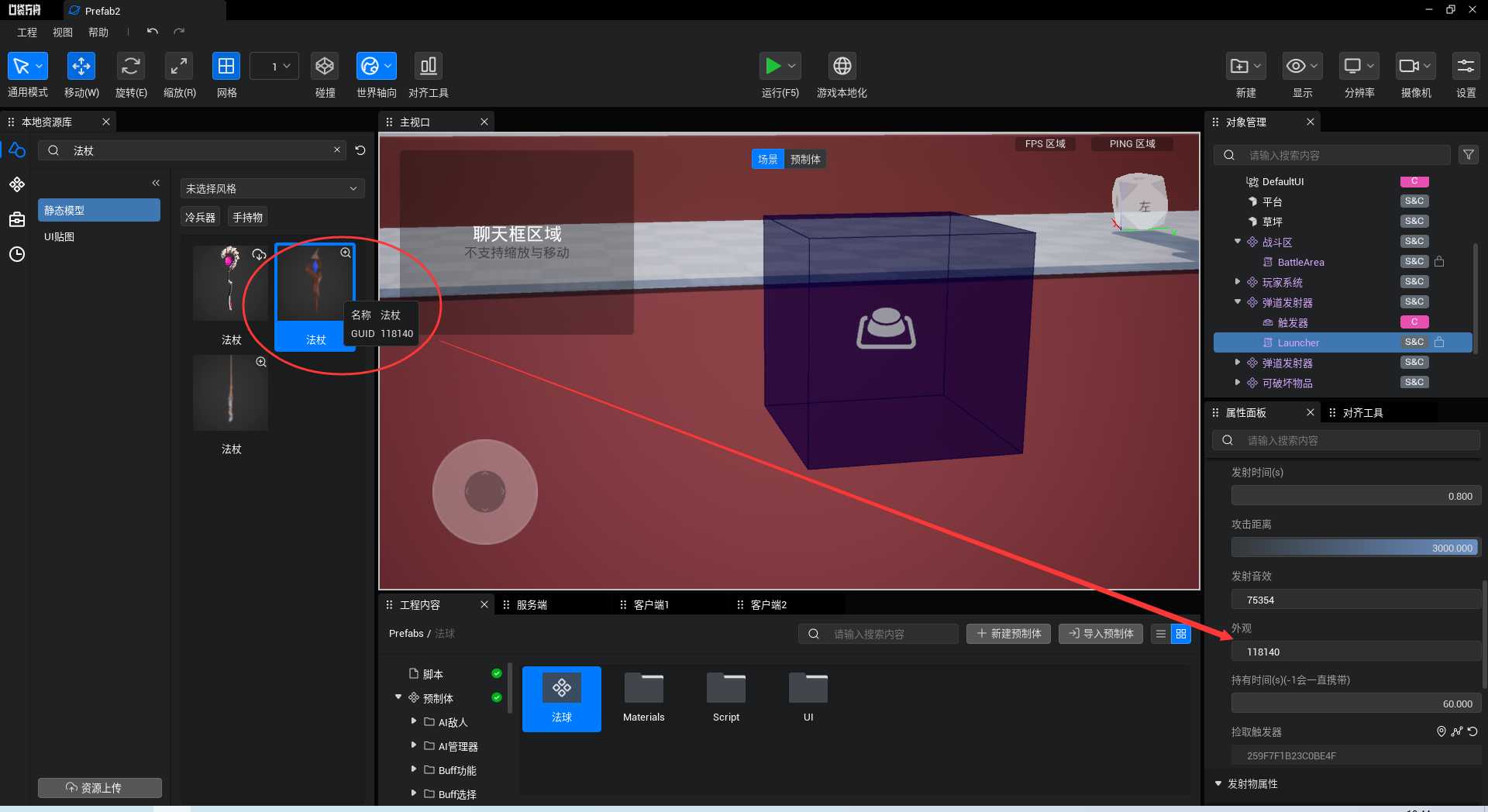
Task: Pick the 缩放(R) scale tool
Action: click(x=179, y=66)
